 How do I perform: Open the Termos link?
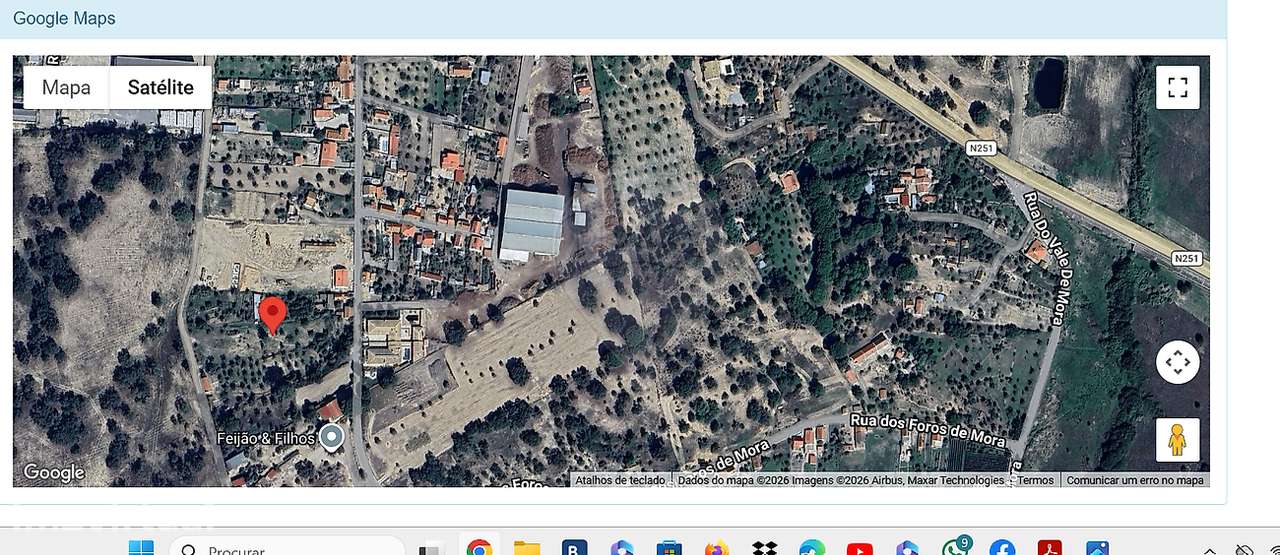point(1035,481)
